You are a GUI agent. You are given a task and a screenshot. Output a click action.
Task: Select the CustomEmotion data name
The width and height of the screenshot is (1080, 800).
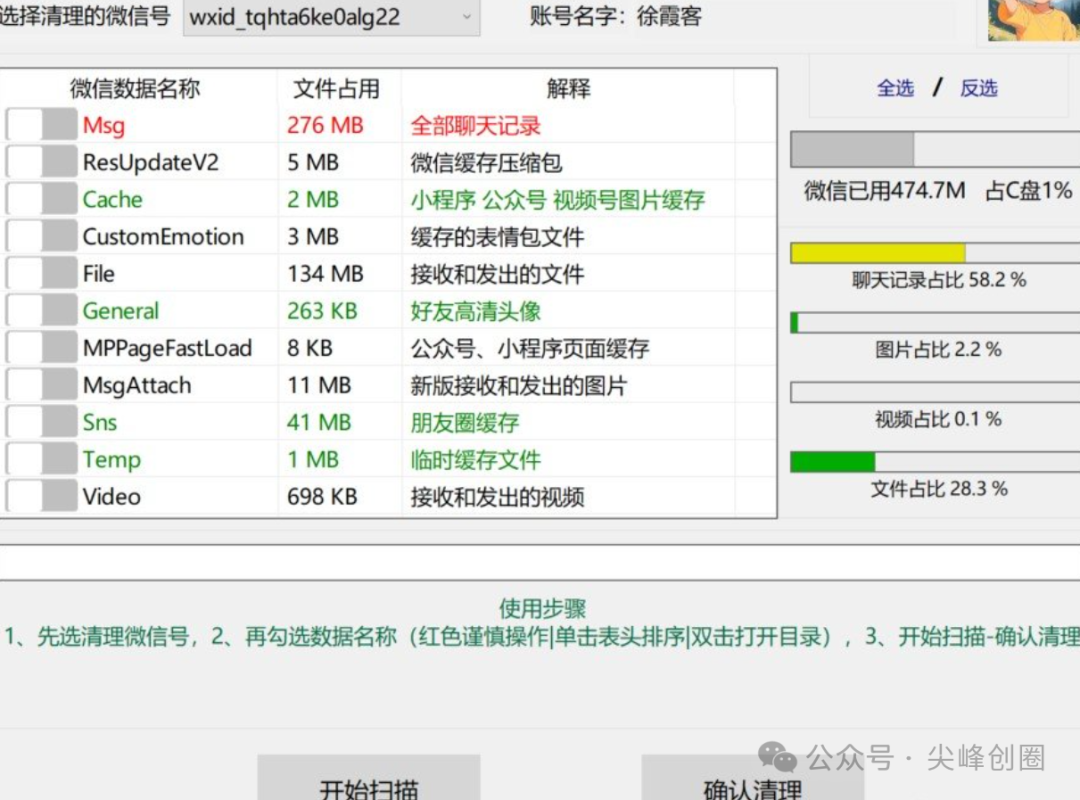[x=163, y=237]
